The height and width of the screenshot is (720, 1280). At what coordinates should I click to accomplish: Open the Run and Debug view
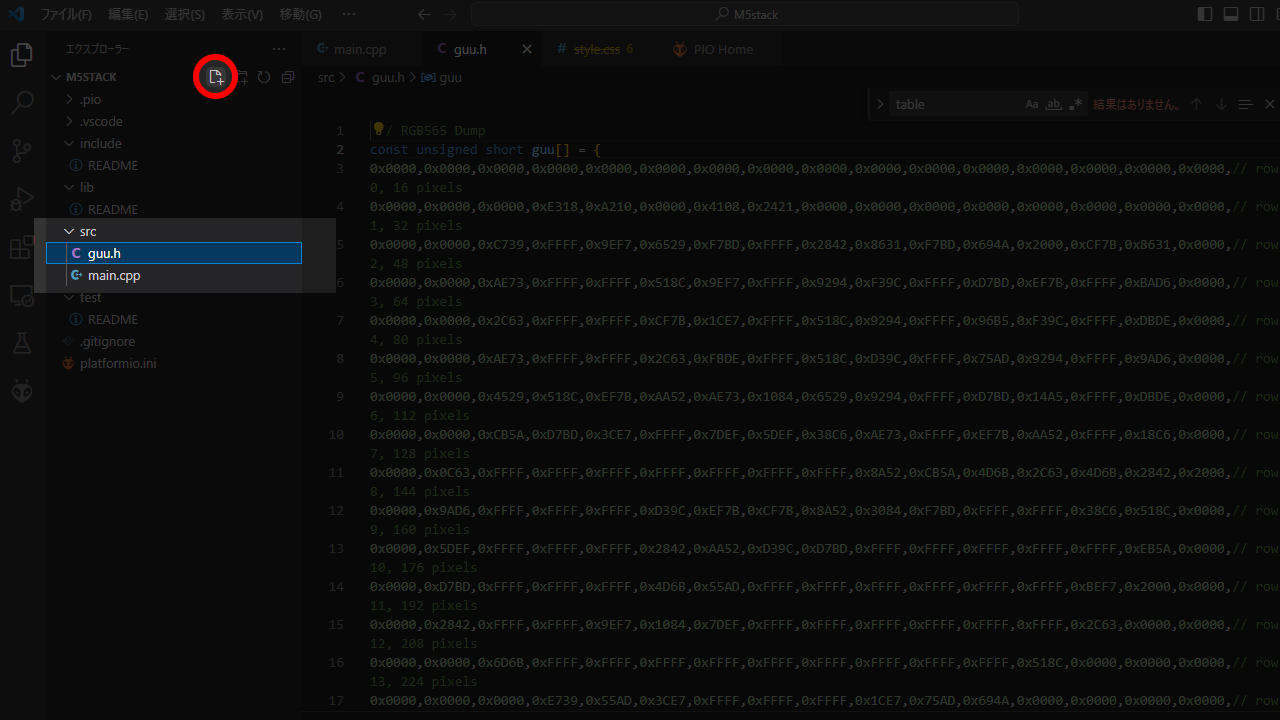coord(21,199)
